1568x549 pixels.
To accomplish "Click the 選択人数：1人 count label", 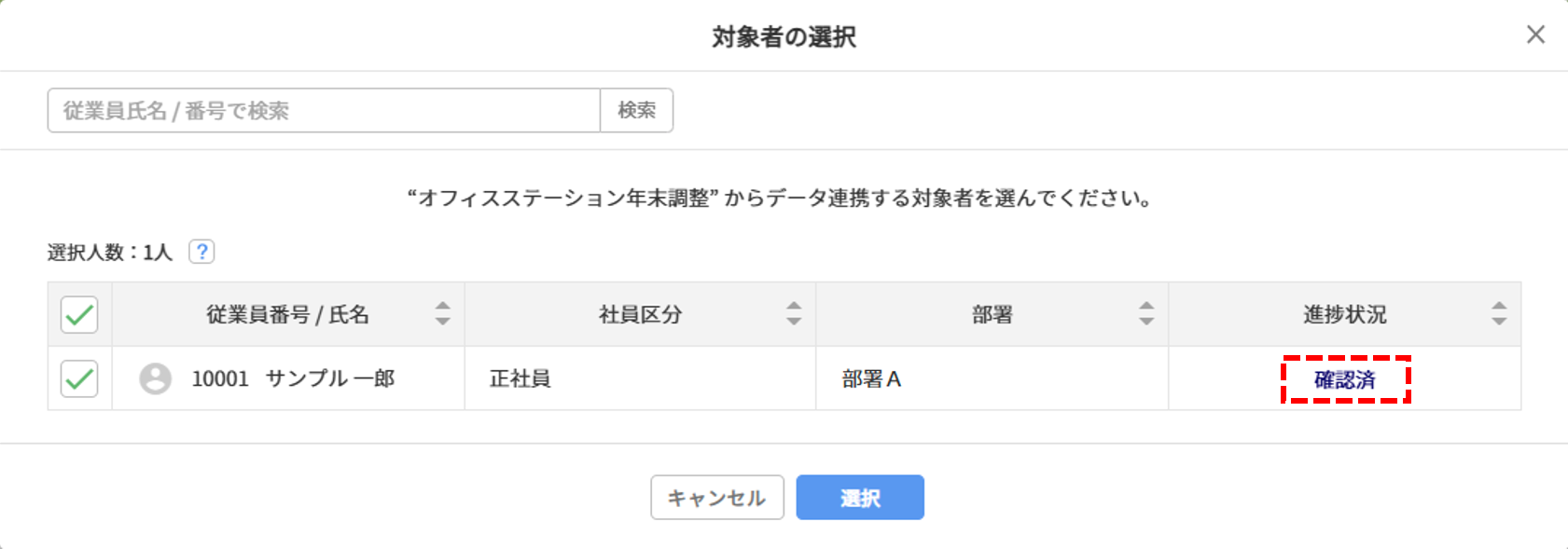I will point(110,253).
